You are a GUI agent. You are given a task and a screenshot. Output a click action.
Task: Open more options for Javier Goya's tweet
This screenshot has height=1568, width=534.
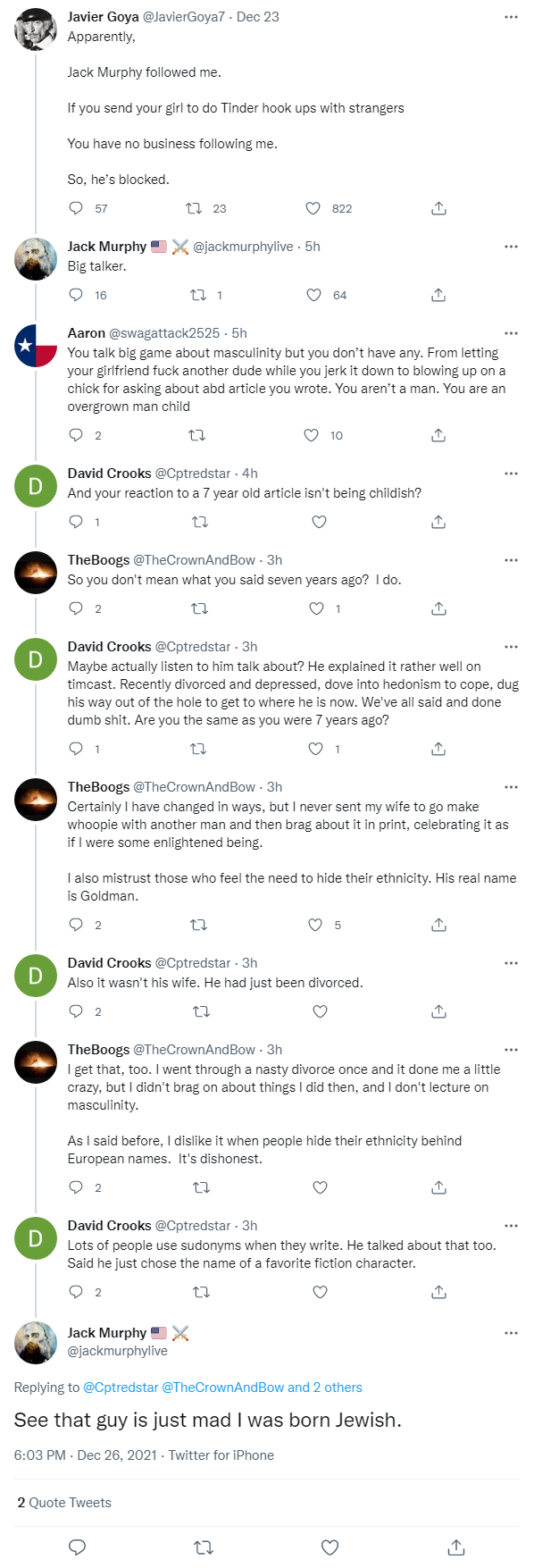coord(511,17)
